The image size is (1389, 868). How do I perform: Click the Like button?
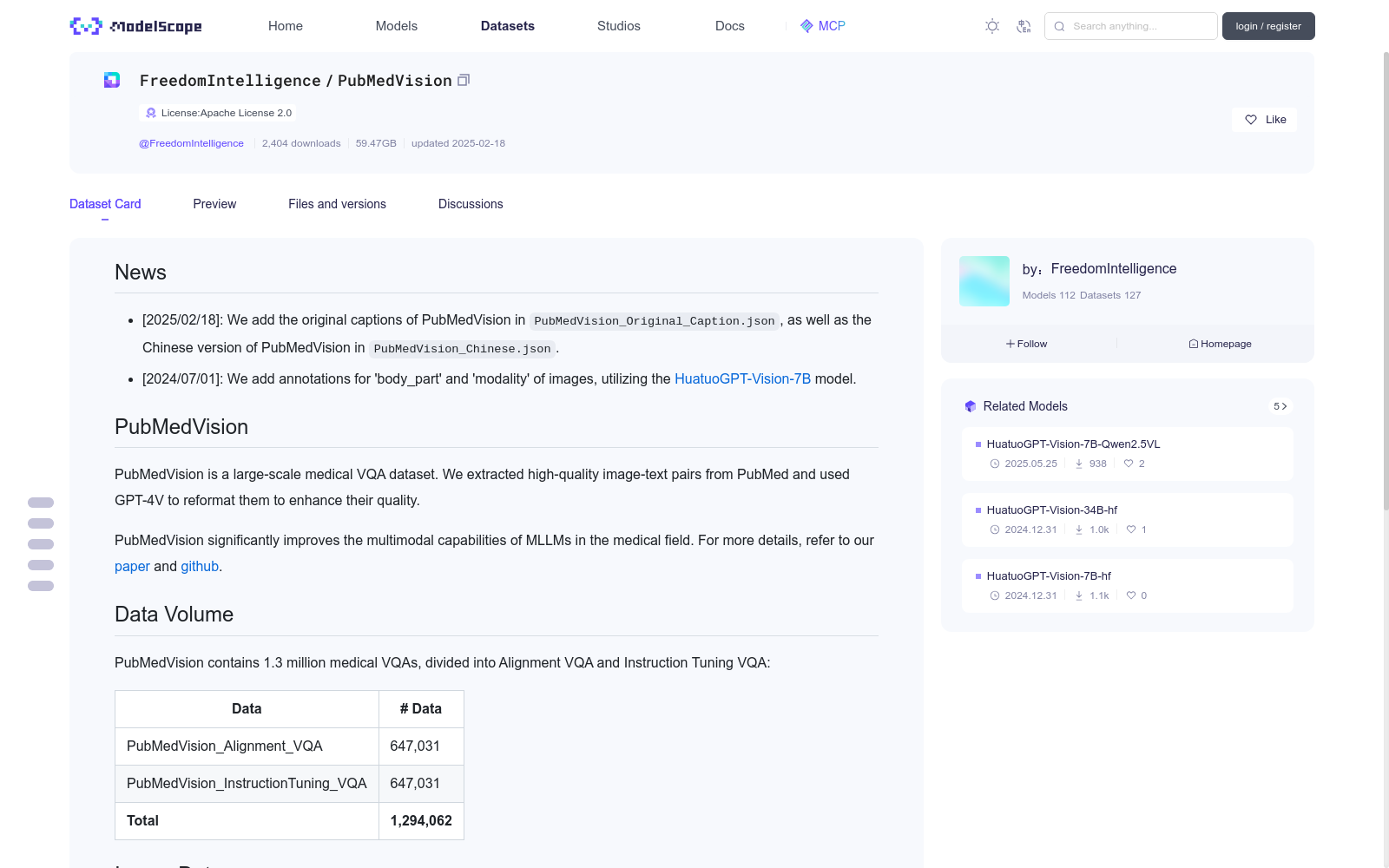coord(1264,120)
